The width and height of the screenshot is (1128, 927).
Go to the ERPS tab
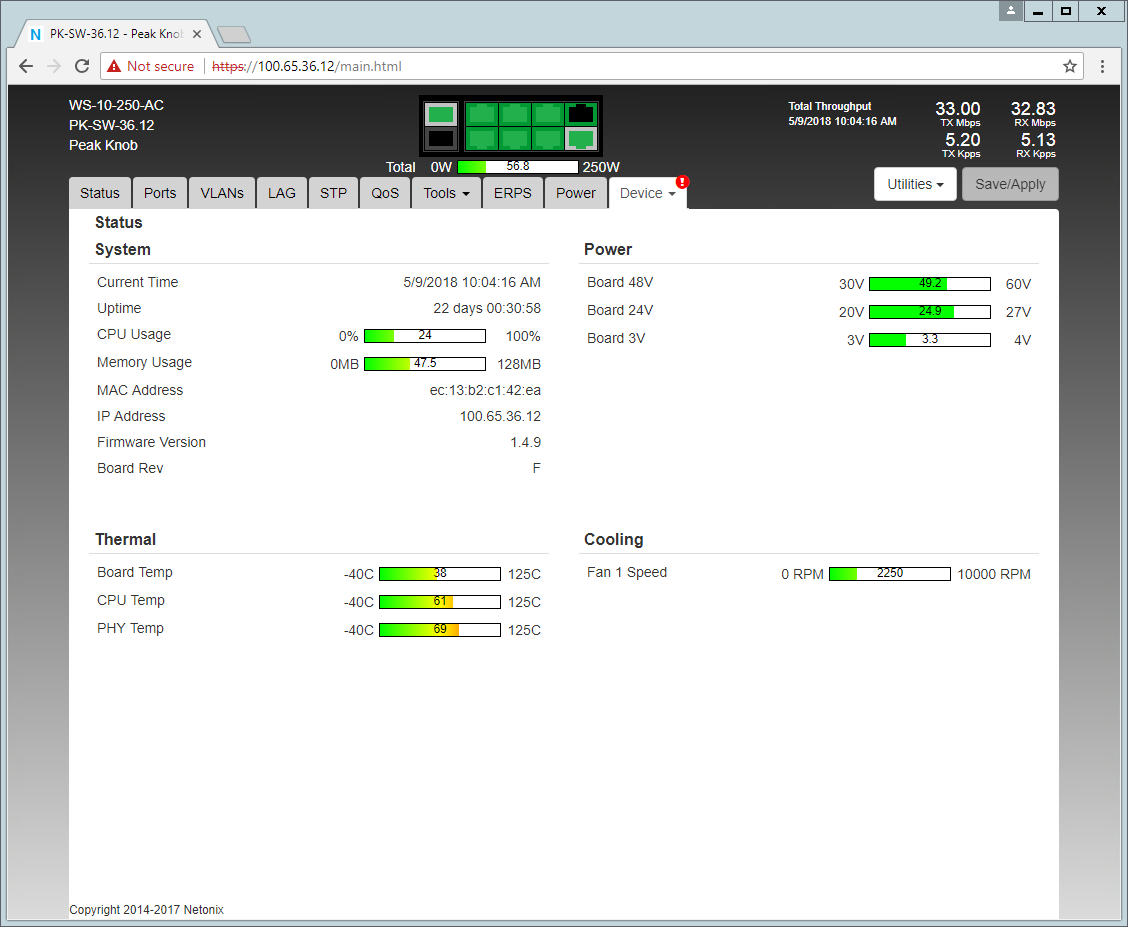(x=513, y=193)
